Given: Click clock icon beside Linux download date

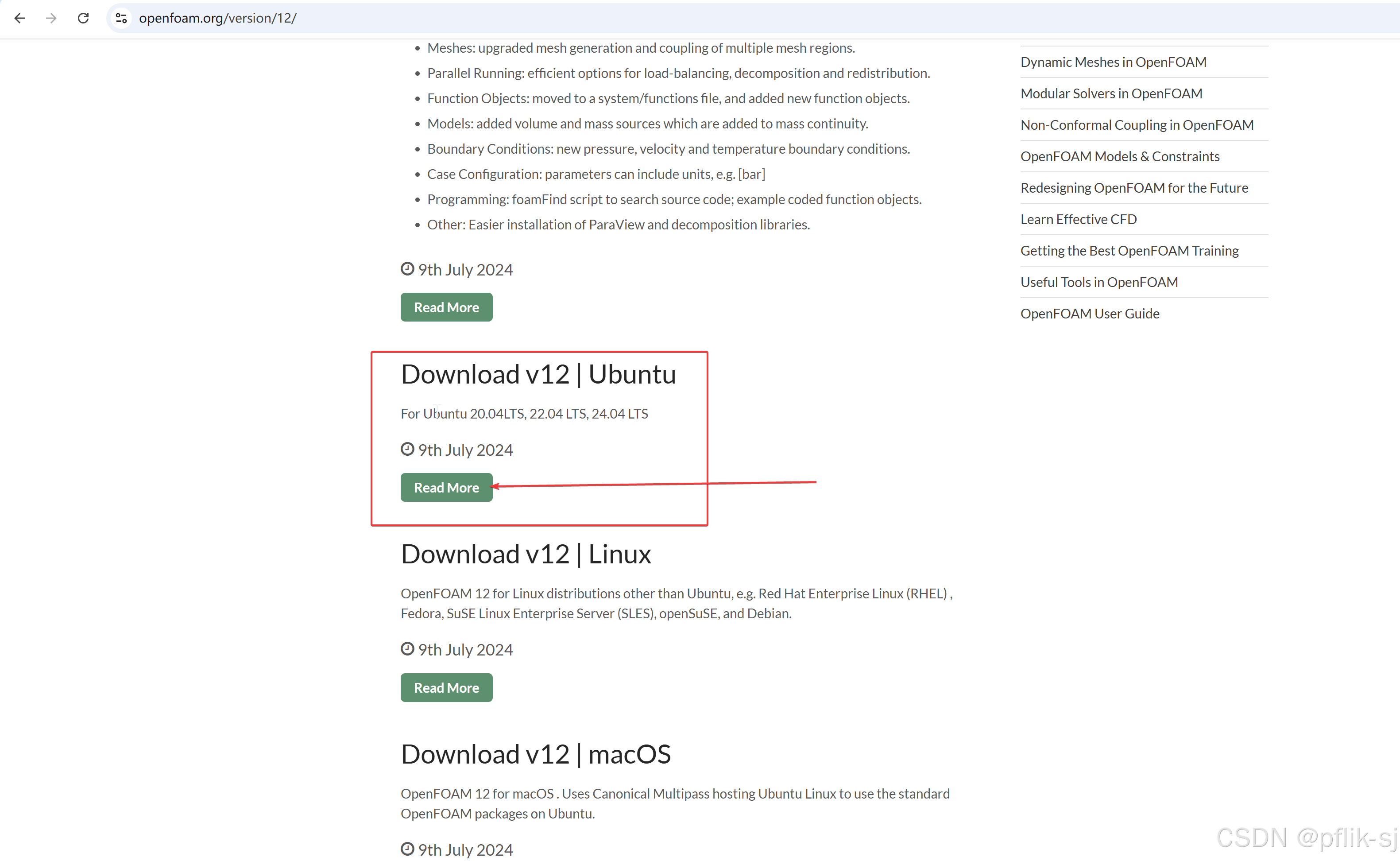Looking at the screenshot, I should (407, 649).
